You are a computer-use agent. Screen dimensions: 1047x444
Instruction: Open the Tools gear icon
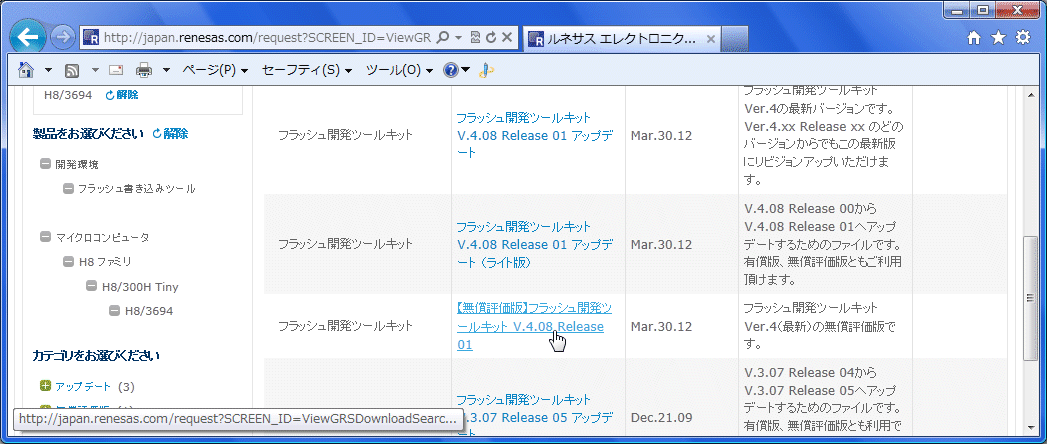click(x=1022, y=38)
